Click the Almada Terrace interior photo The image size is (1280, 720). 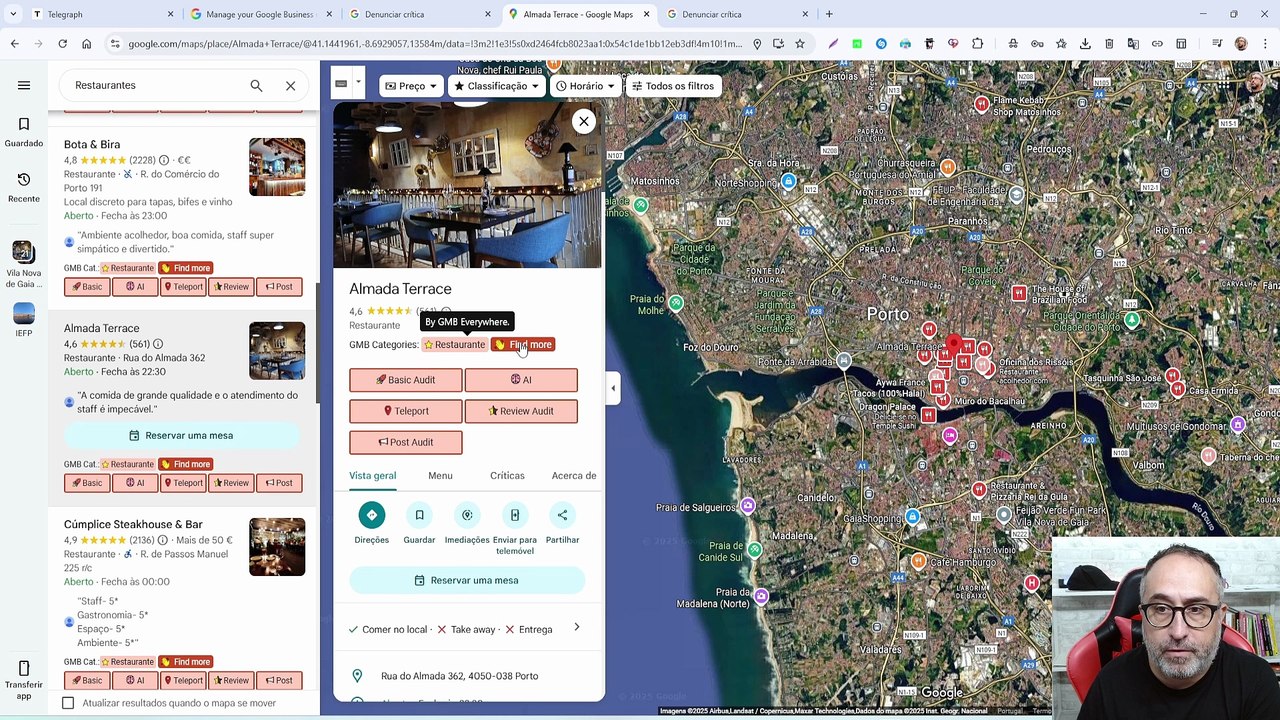(x=467, y=185)
